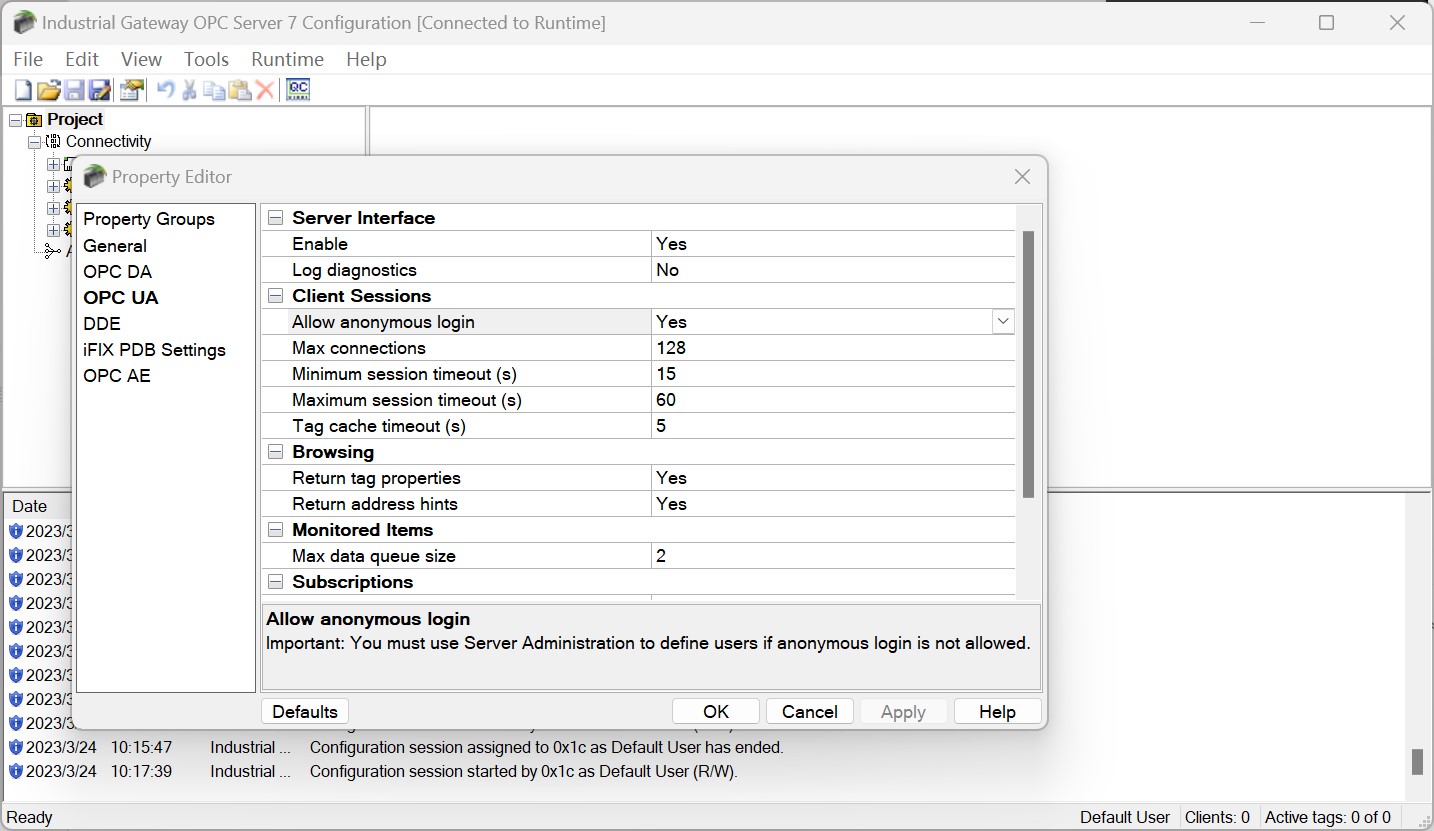
Task: Click the Undo arrow icon
Action: point(166,90)
